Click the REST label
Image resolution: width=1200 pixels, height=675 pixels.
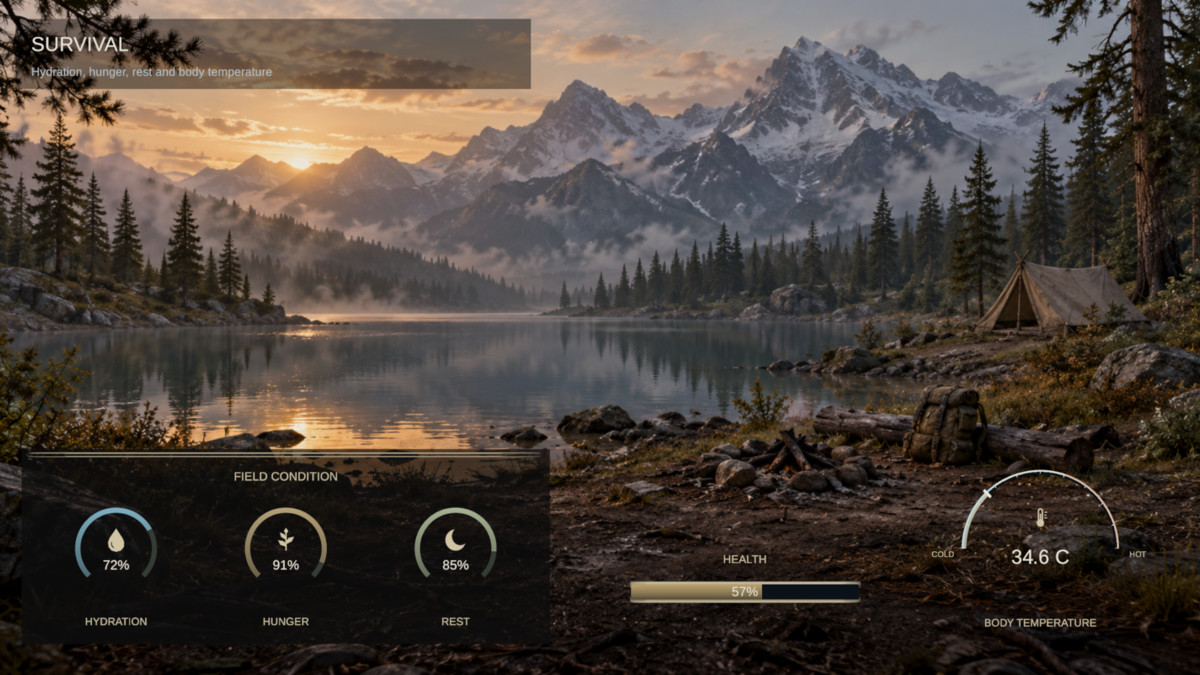click(455, 621)
